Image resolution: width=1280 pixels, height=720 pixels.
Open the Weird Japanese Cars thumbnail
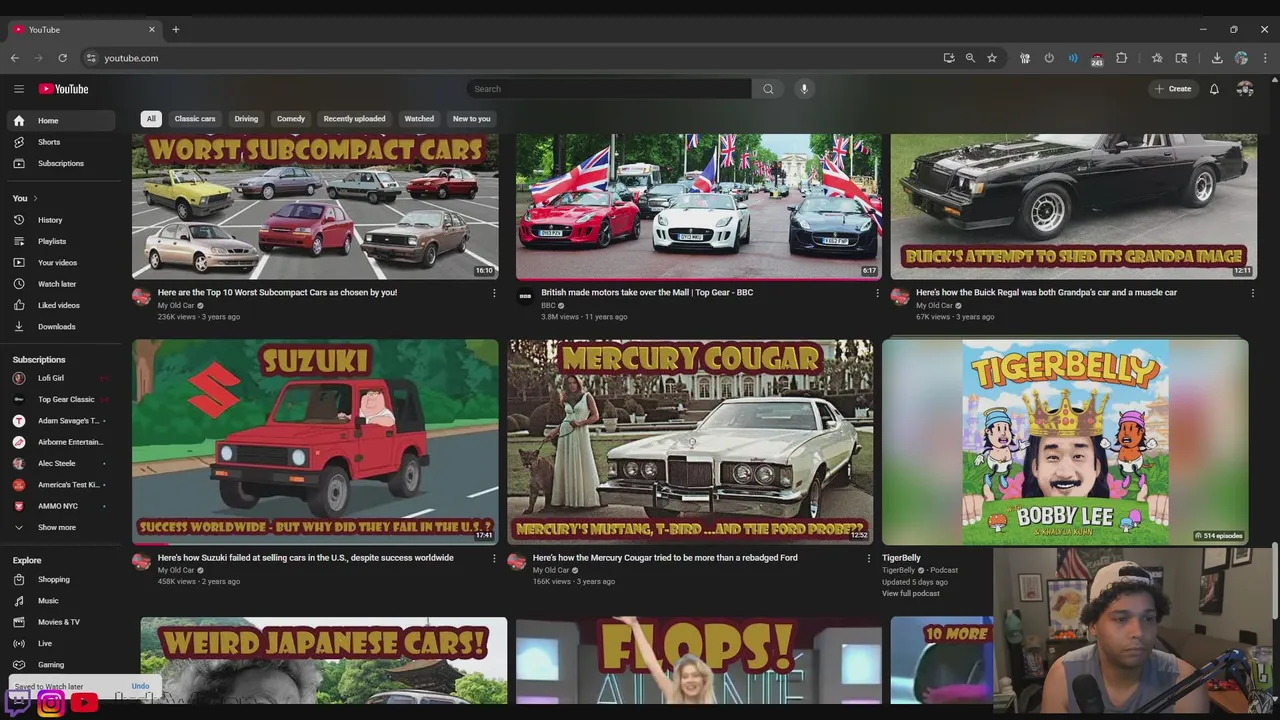(x=324, y=661)
